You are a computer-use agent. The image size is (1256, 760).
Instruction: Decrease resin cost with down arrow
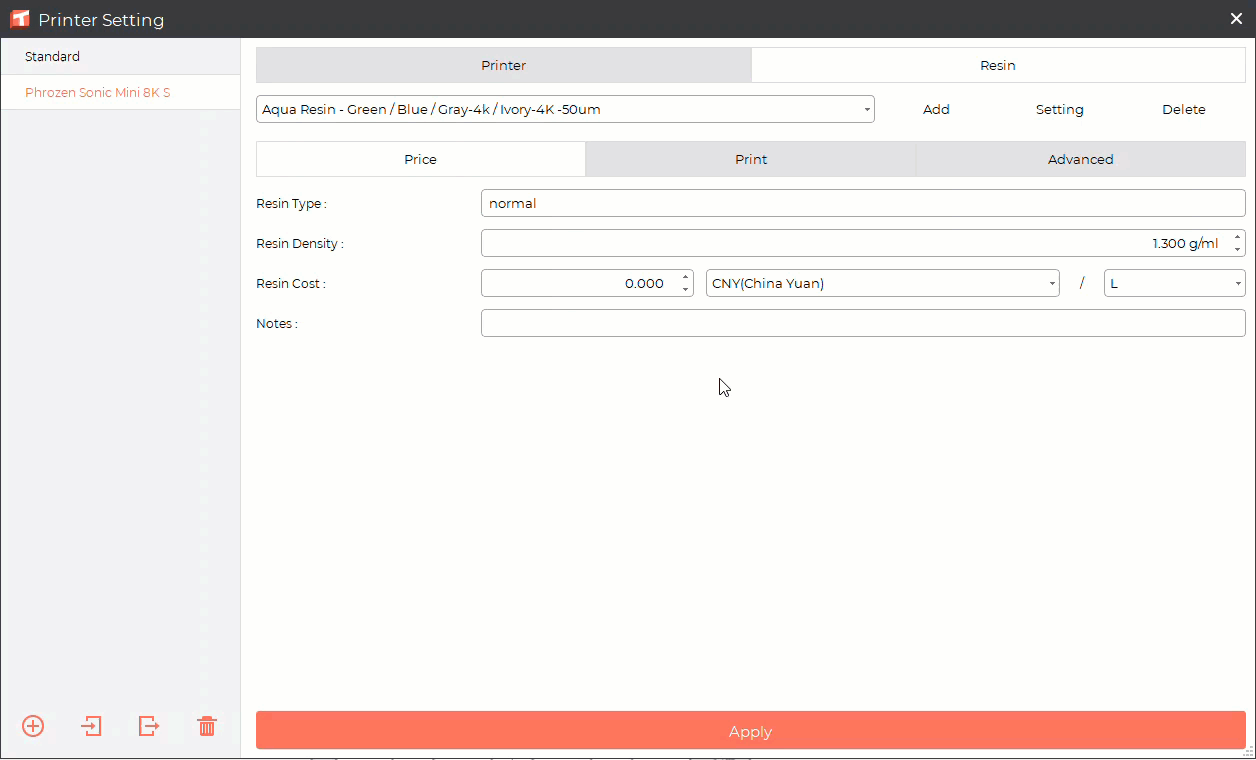tap(685, 289)
